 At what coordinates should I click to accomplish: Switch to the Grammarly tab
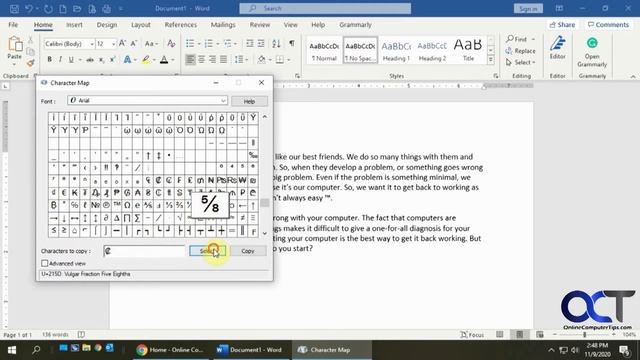coord(355,24)
